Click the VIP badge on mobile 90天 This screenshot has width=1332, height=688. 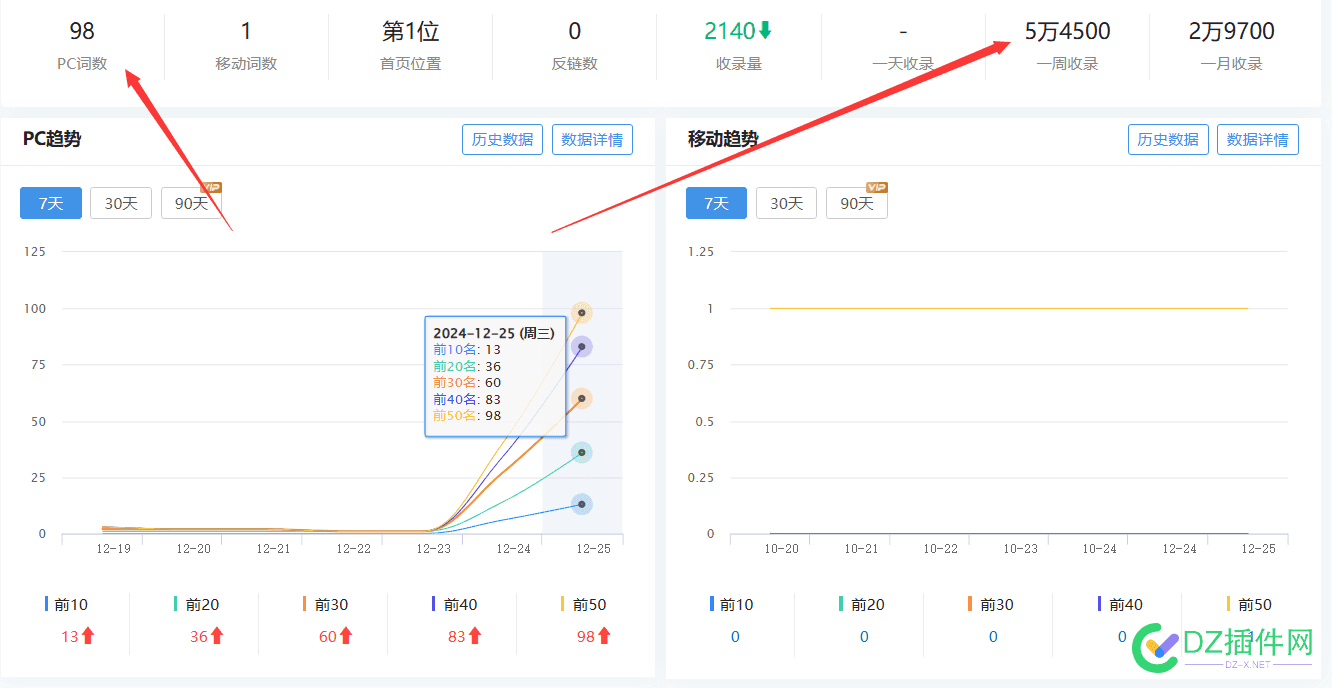[x=877, y=187]
